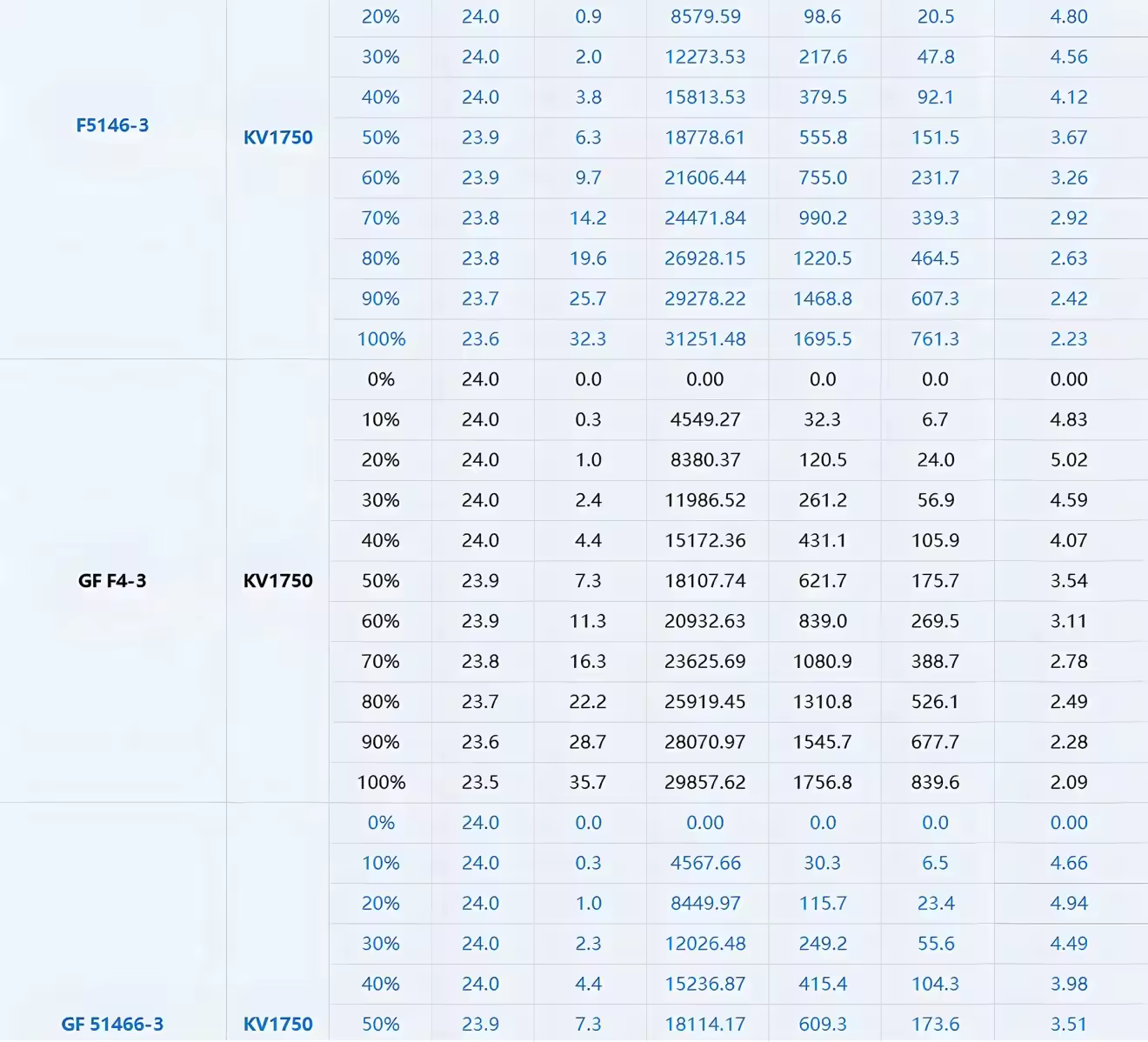Select the cell showing 12026.48

[705, 944]
